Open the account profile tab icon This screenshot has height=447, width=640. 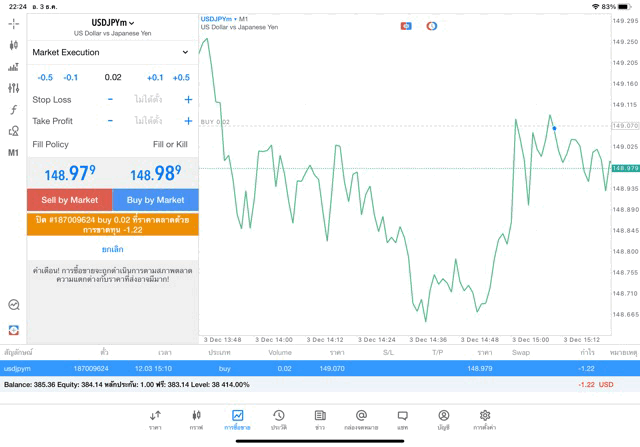[443, 419]
